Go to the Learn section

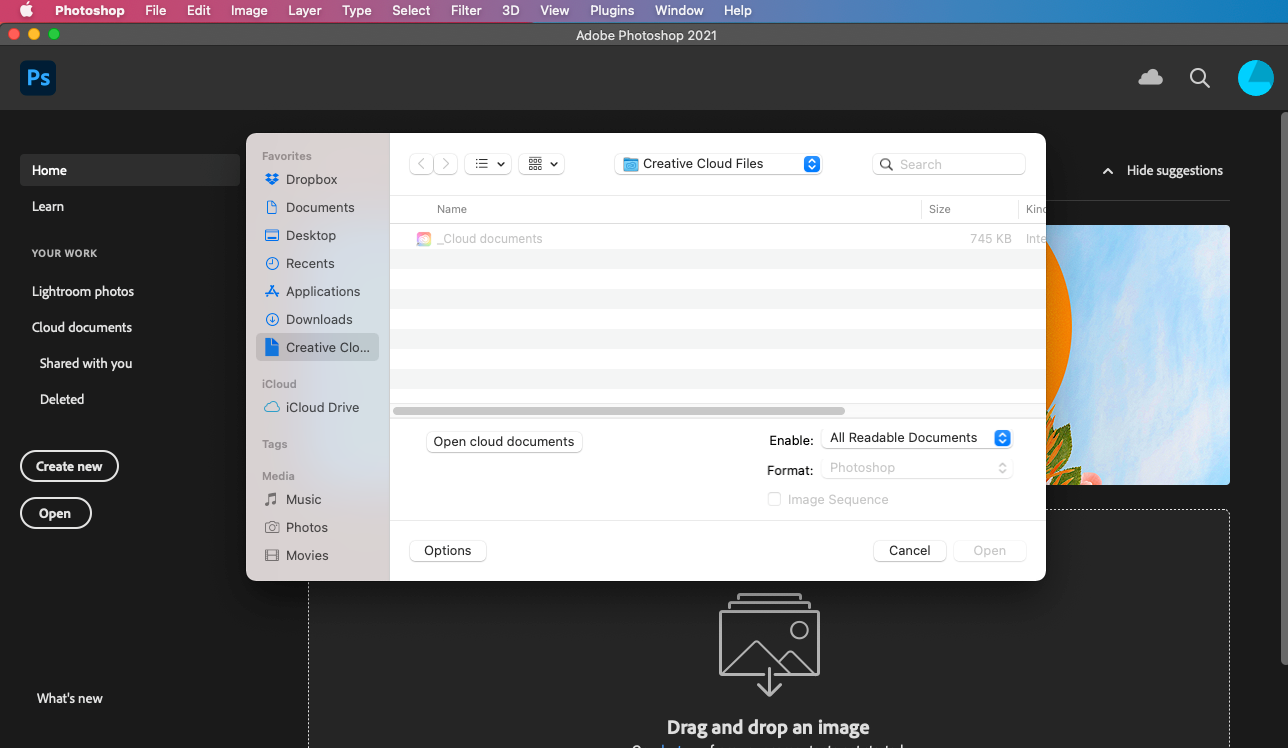48,206
